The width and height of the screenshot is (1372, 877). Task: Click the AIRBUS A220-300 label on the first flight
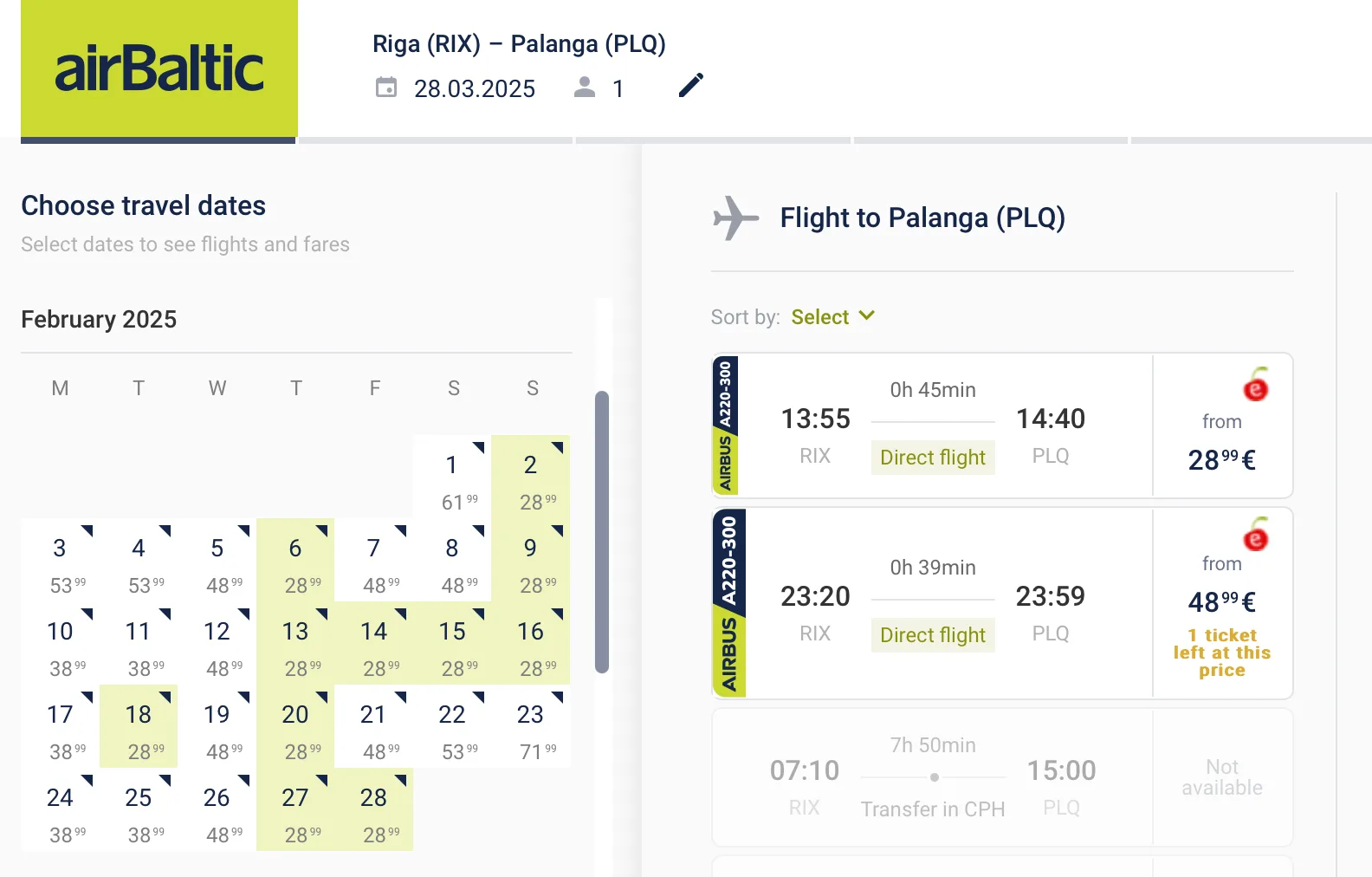click(x=725, y=425)
